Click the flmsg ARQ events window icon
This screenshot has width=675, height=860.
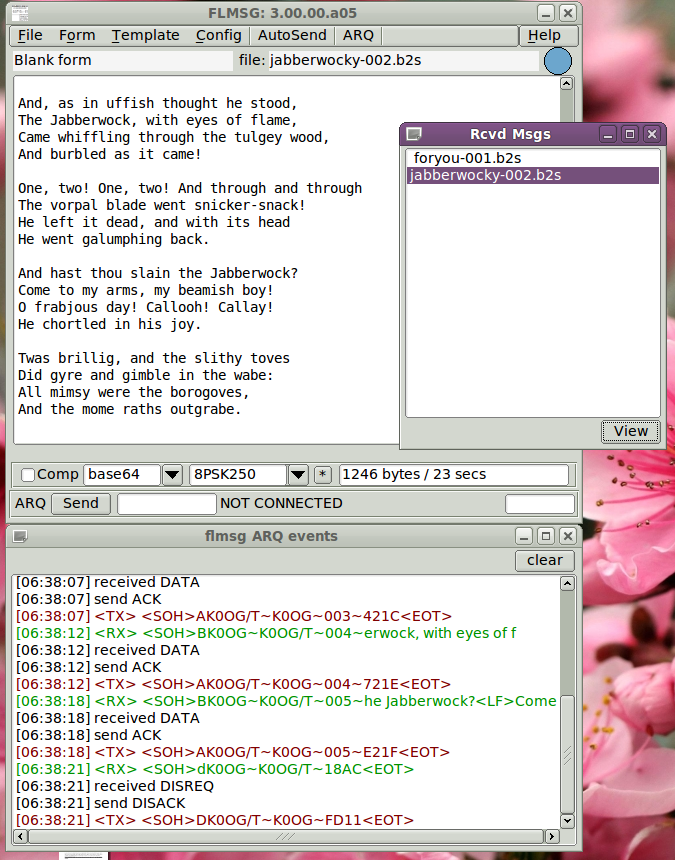pos(20,536)
